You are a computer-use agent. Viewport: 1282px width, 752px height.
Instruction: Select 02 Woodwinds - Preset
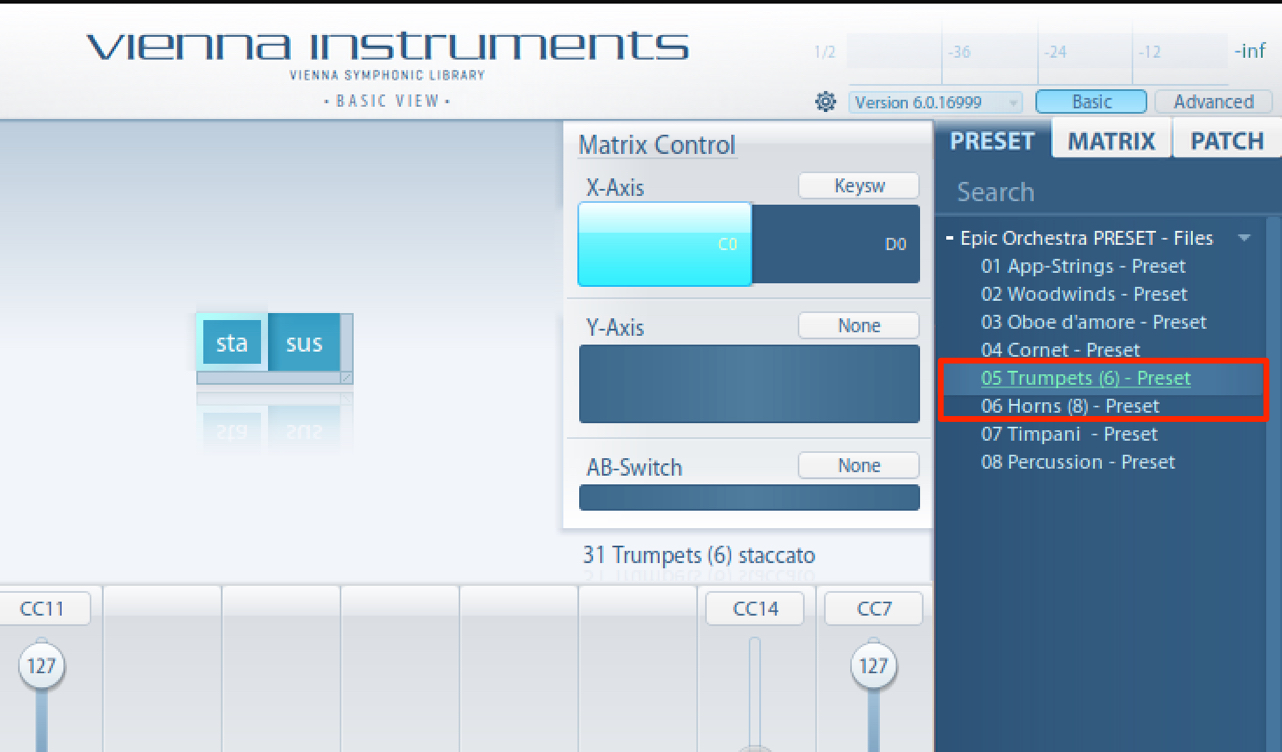click(1084, 294)
